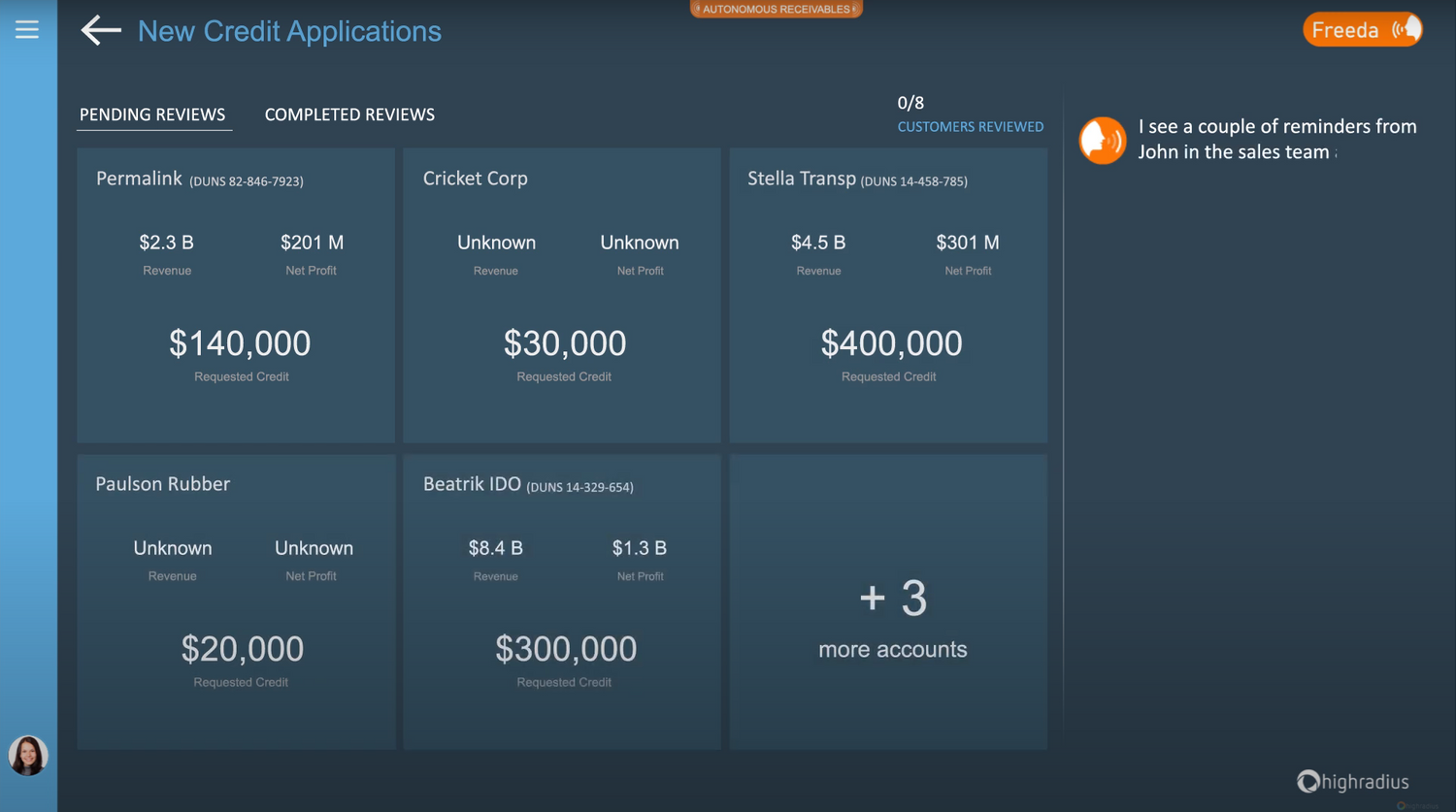Screen dimensions: 1456x812
Task: Go back using the left arrow
Action: [101, 30]
